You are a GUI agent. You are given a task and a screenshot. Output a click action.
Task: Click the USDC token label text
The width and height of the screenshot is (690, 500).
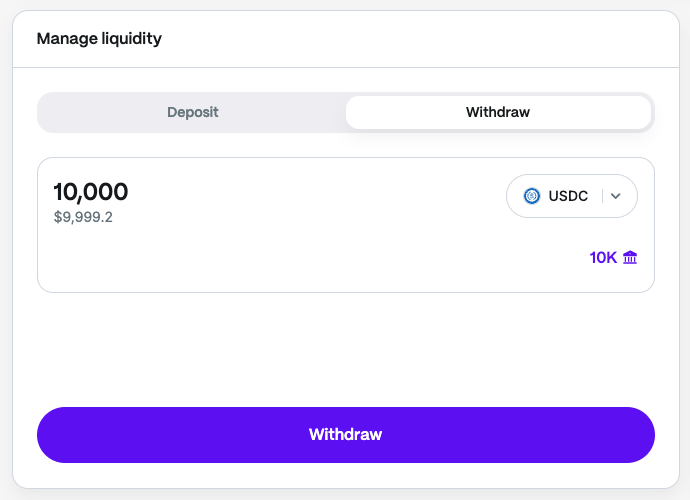coord(568,196)
